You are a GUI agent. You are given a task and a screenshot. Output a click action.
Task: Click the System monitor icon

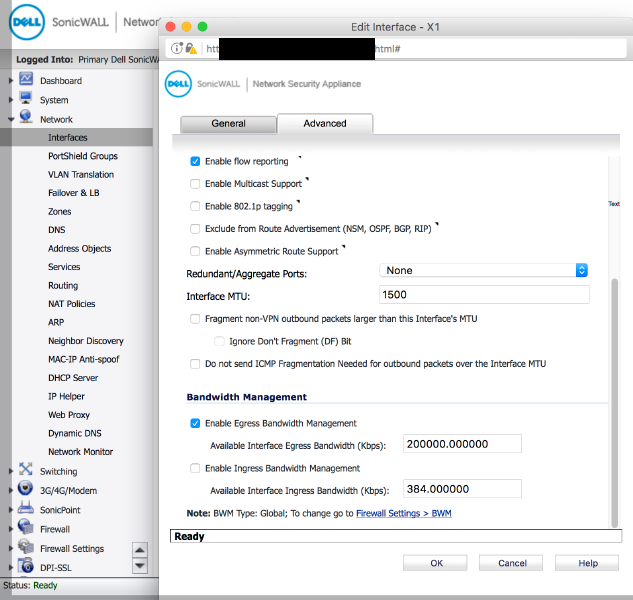25,100
